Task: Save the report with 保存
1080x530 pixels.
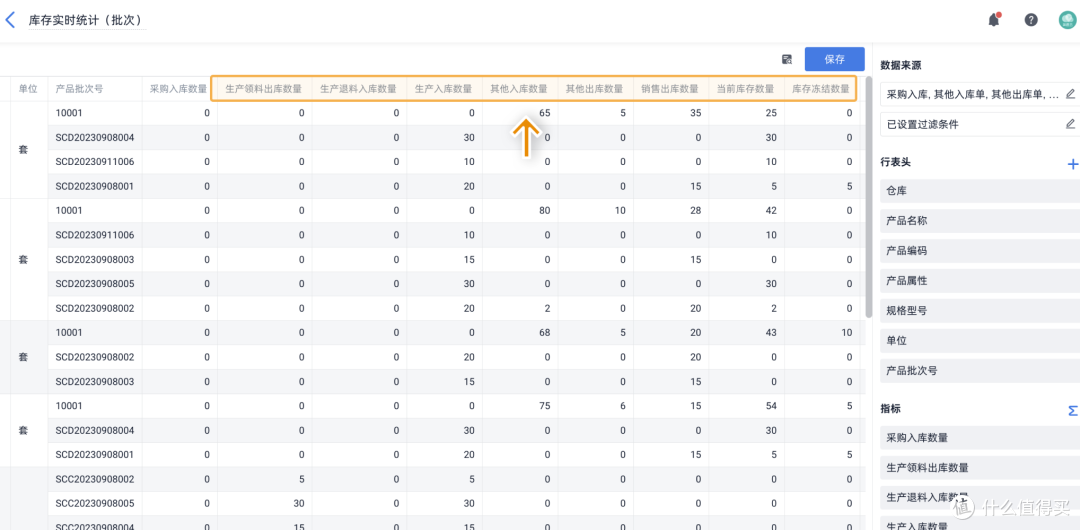Action: pos(835,59)
